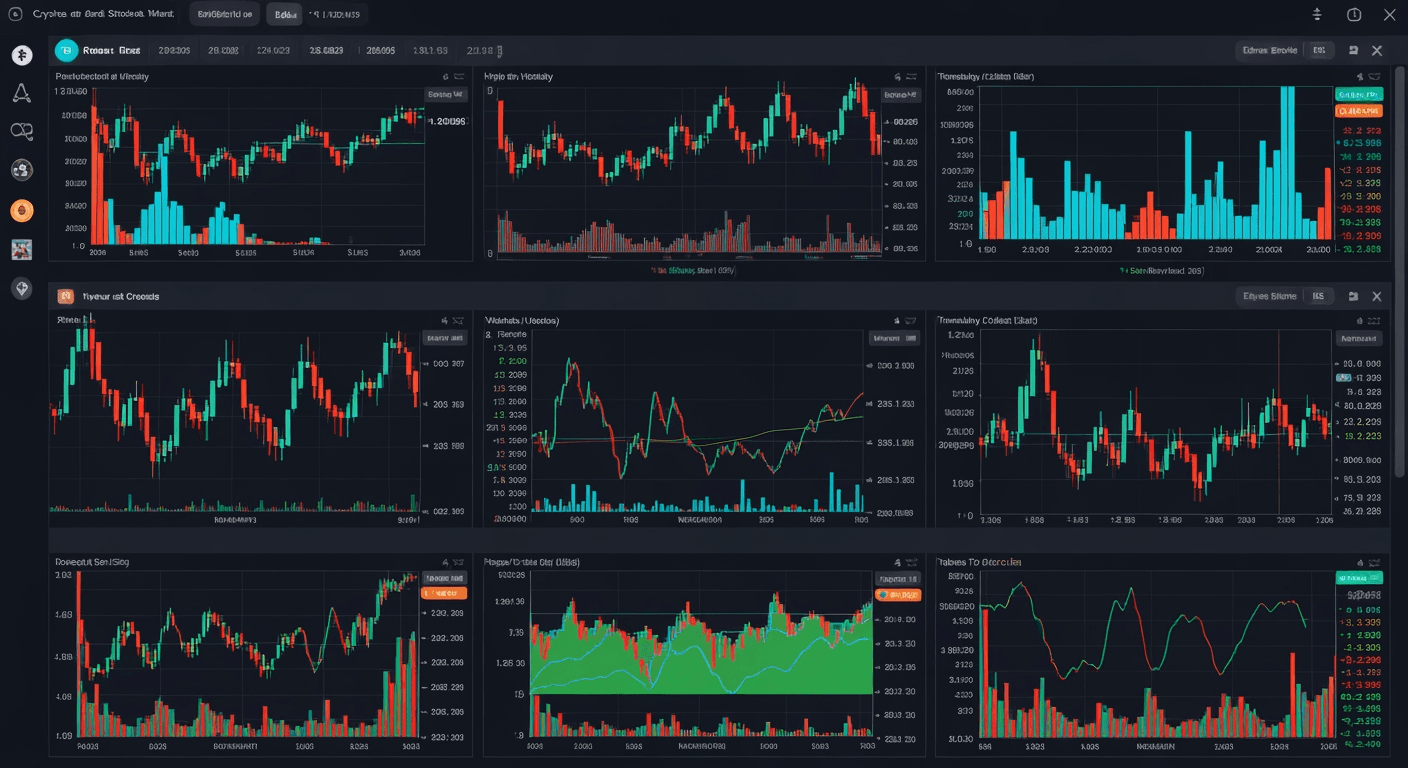Toggle the expand icon on the bottom-center chart
Screen dimensions: 1408x768
(x=913, y=562)
